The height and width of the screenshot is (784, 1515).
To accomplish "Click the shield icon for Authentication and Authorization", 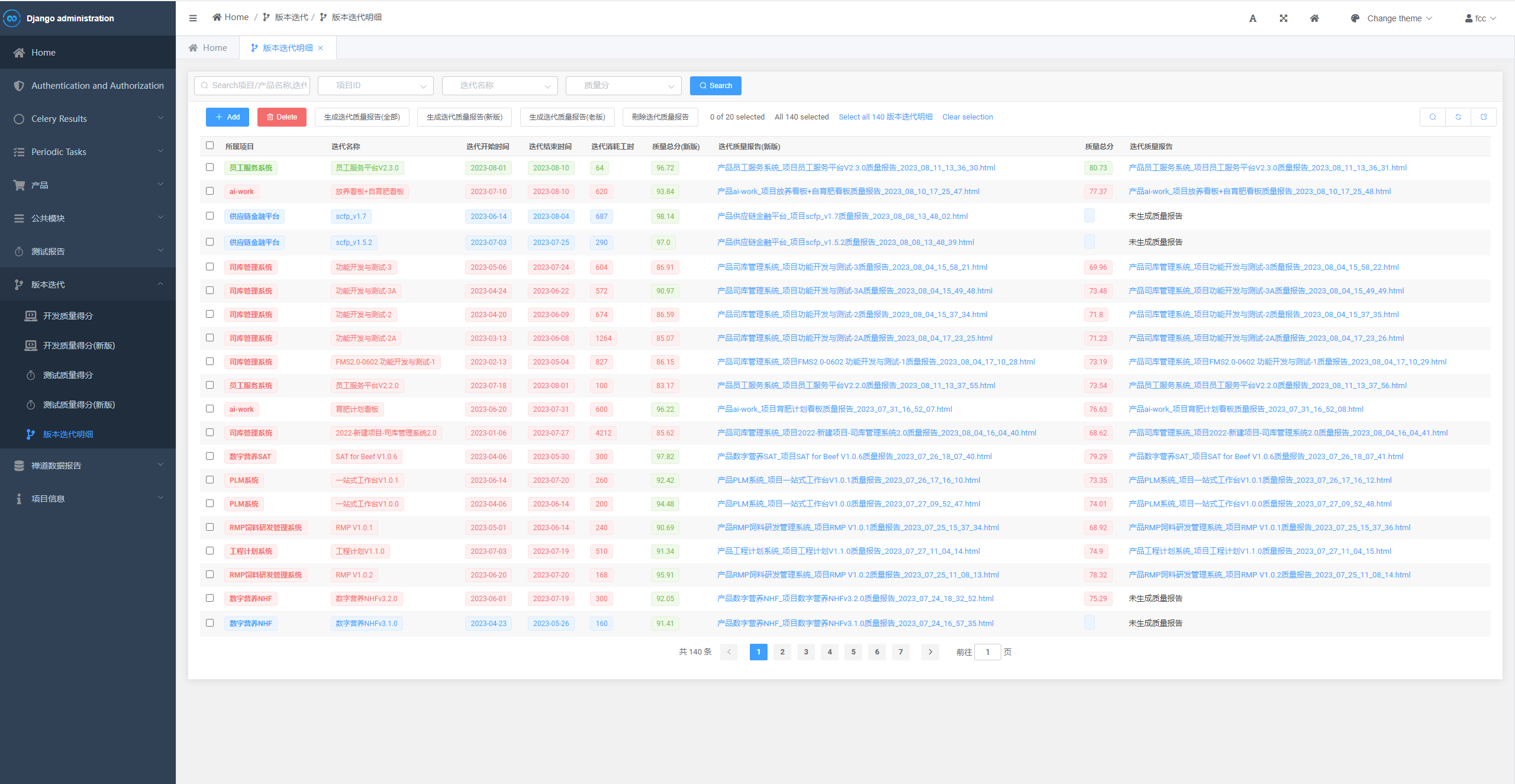I will click(x=19, y=86).
